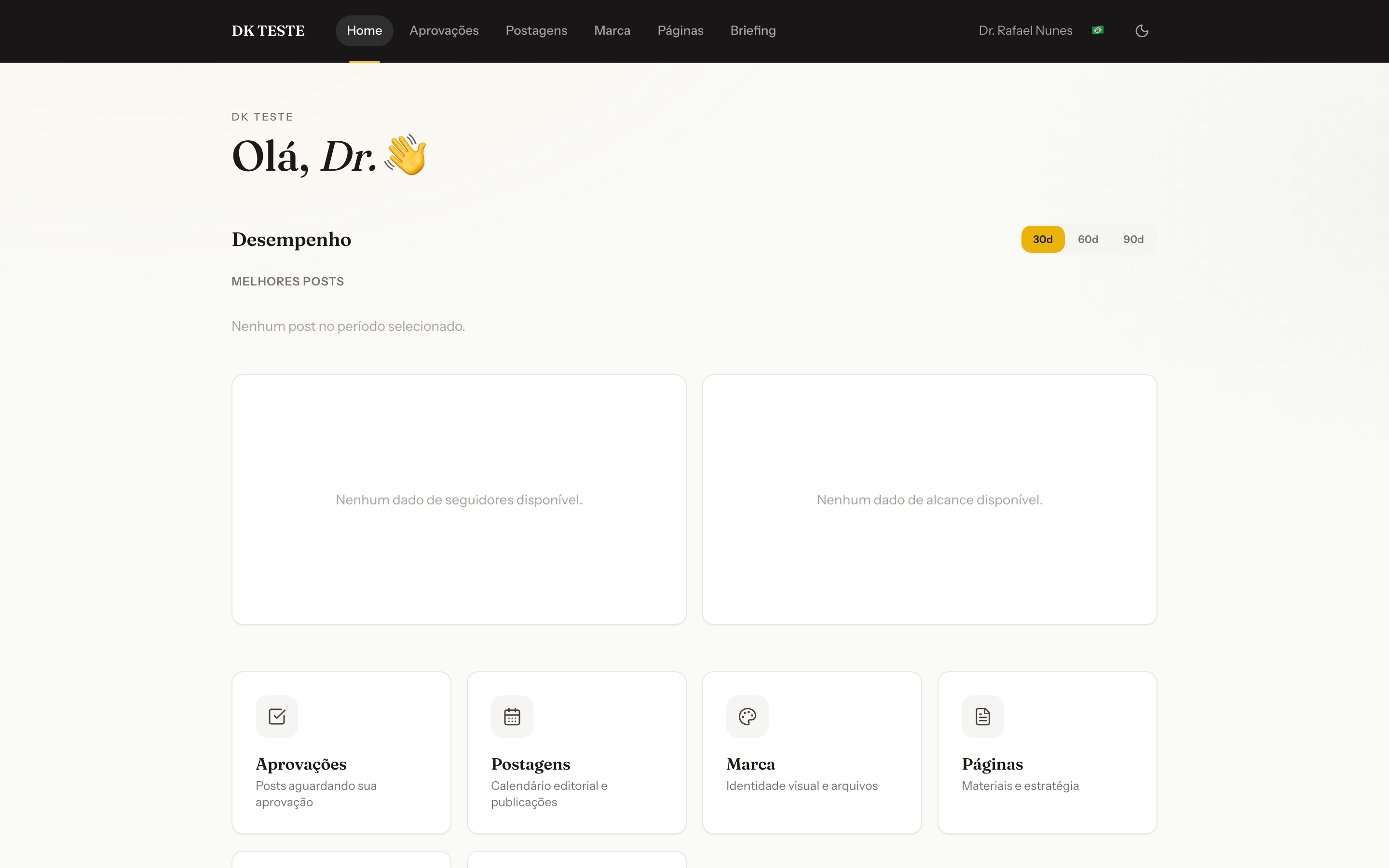This screenshot has height=868, width=1389.
Task: Click the Brazil flag language icon
Action: click(x=1097, y=30)
